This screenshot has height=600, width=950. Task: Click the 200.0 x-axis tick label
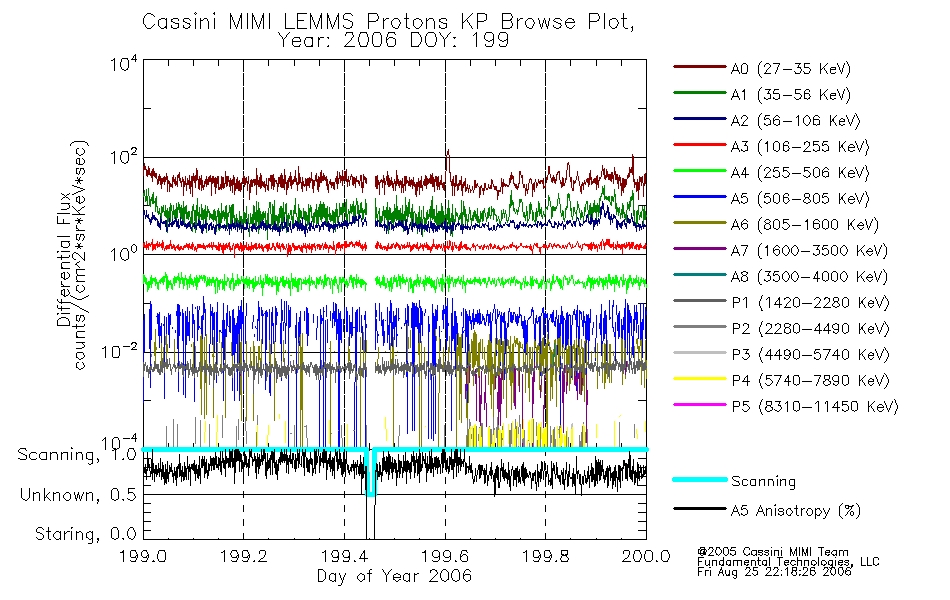point(646,556)
